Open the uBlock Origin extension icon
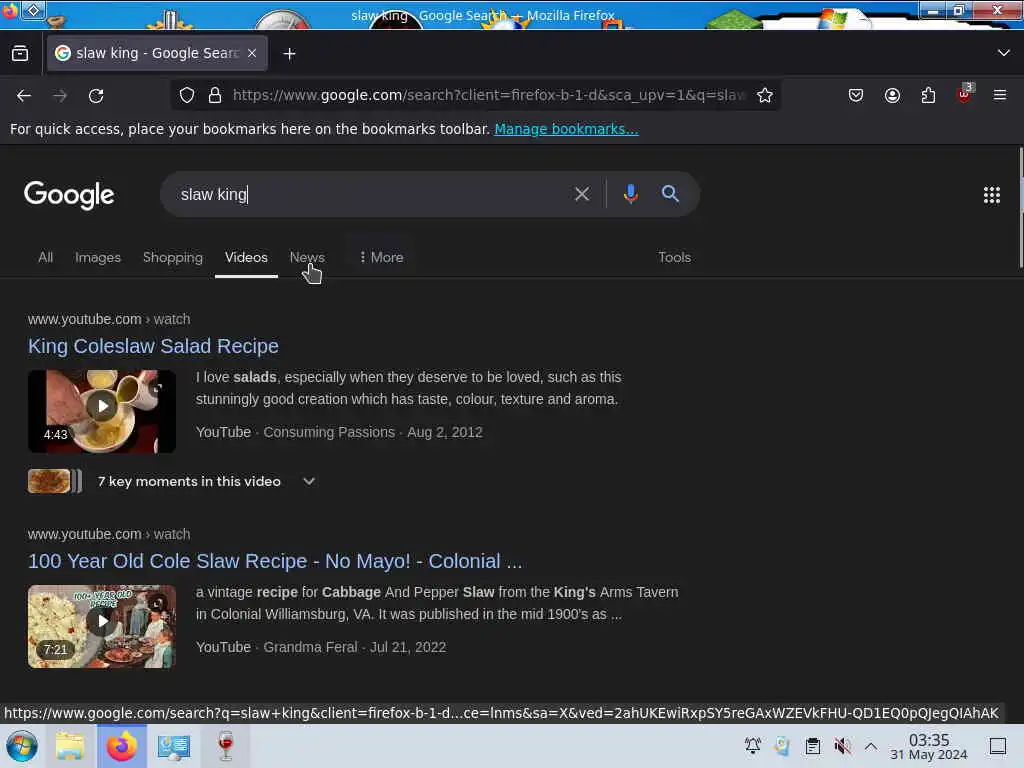Image resolution: width=1024 pixels, height=768 pixels. pos(965,95)
